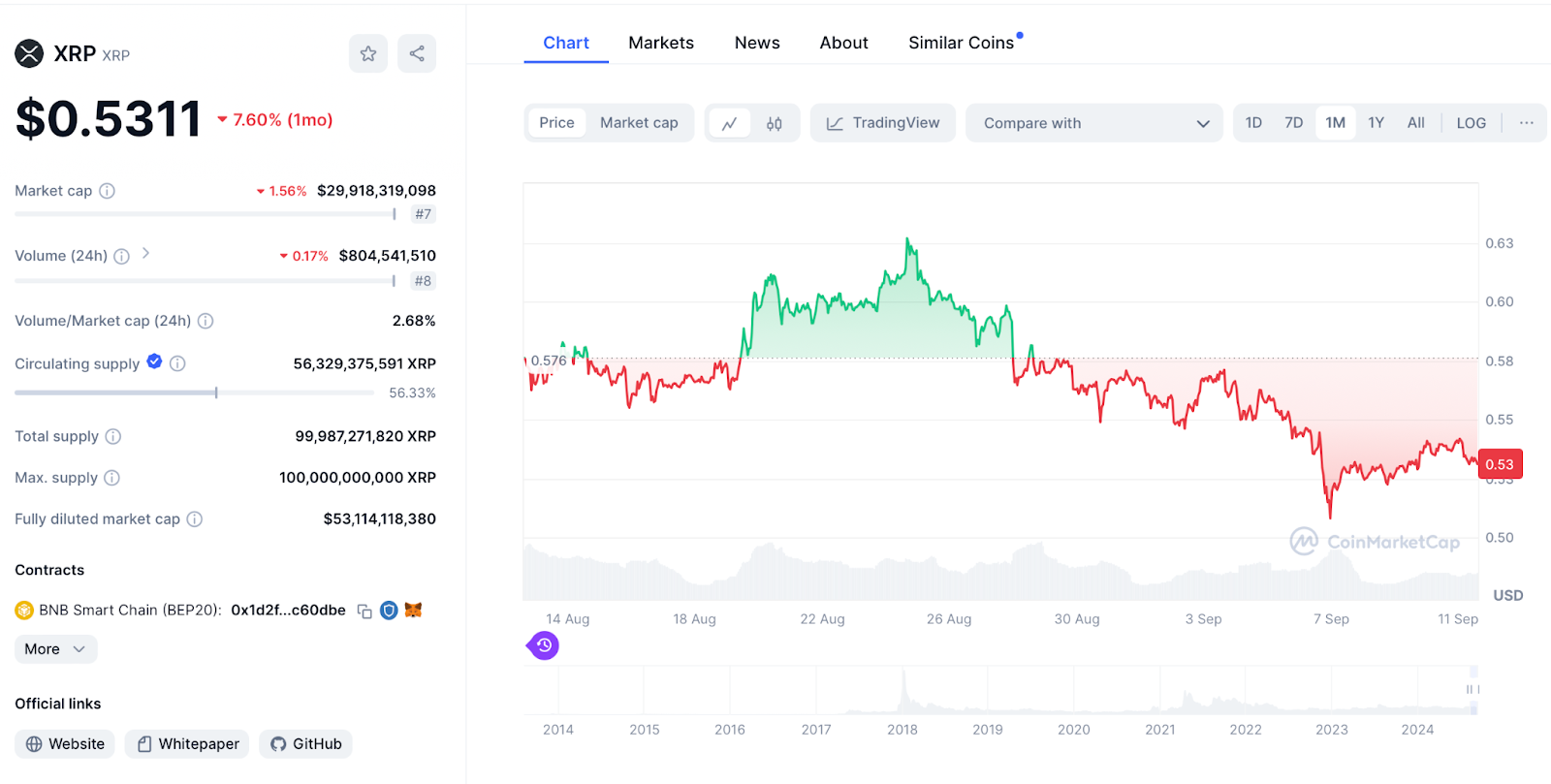Click the blue shield icon beside contract
1551x784 pixels.
coord(389,611)
